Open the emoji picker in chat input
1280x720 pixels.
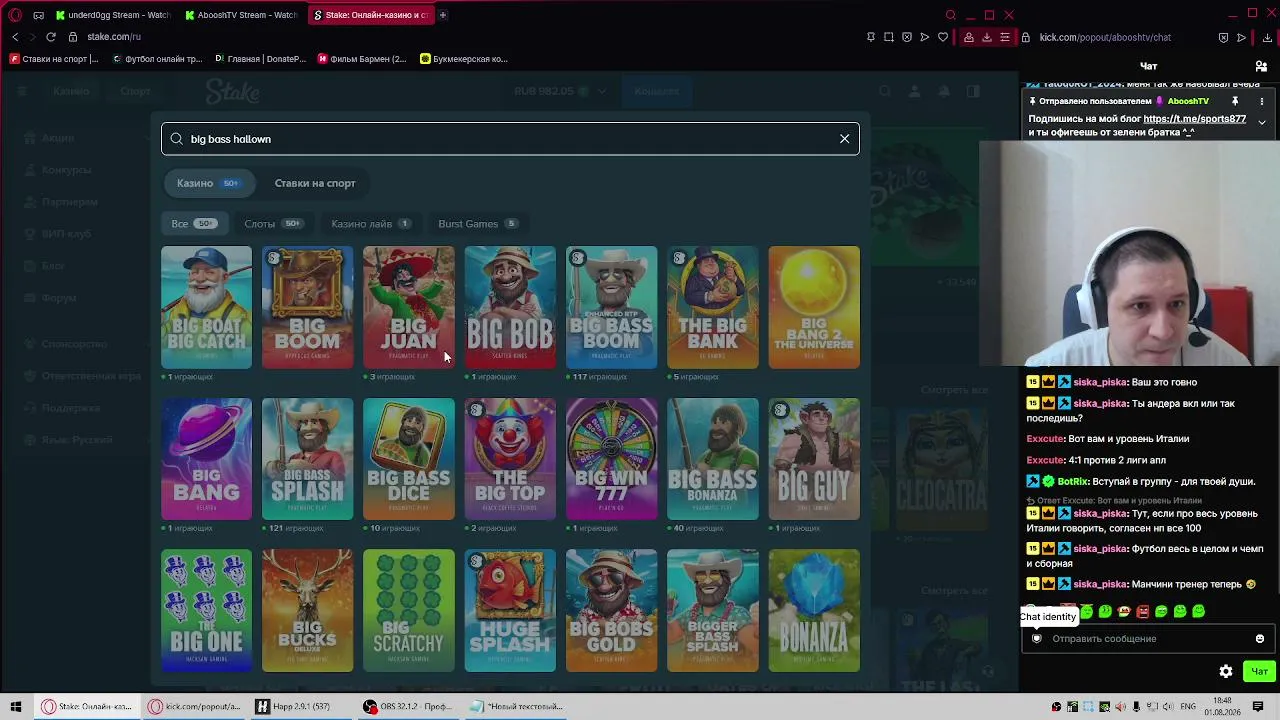tap(1259, 638)
